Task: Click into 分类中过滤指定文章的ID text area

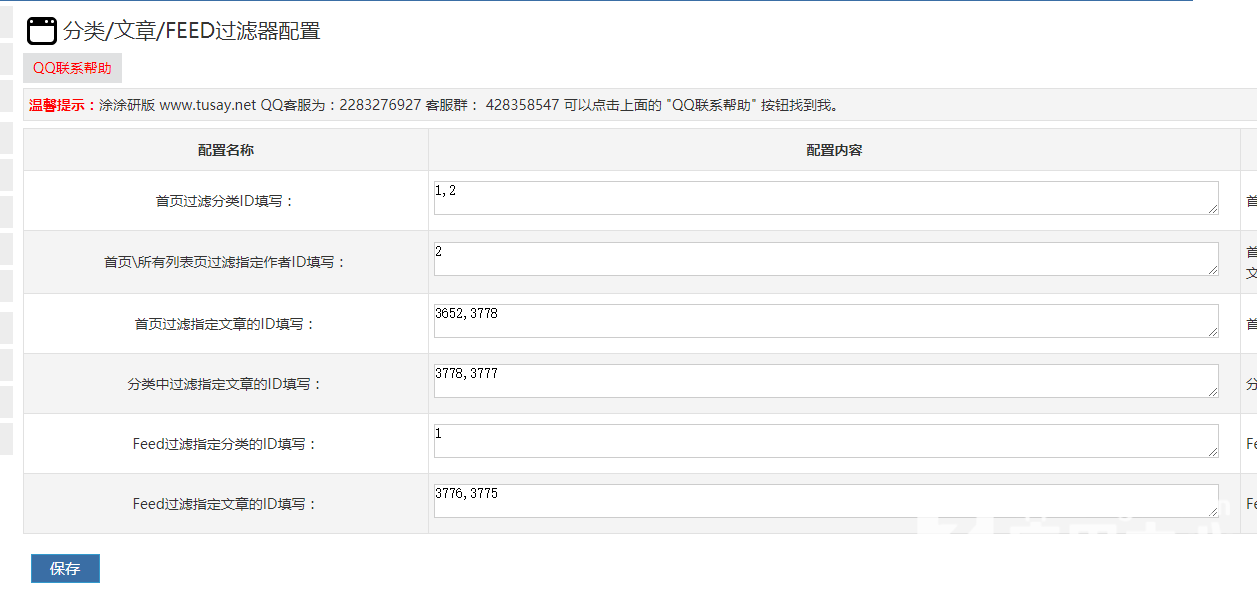Action: coord(825,381)
